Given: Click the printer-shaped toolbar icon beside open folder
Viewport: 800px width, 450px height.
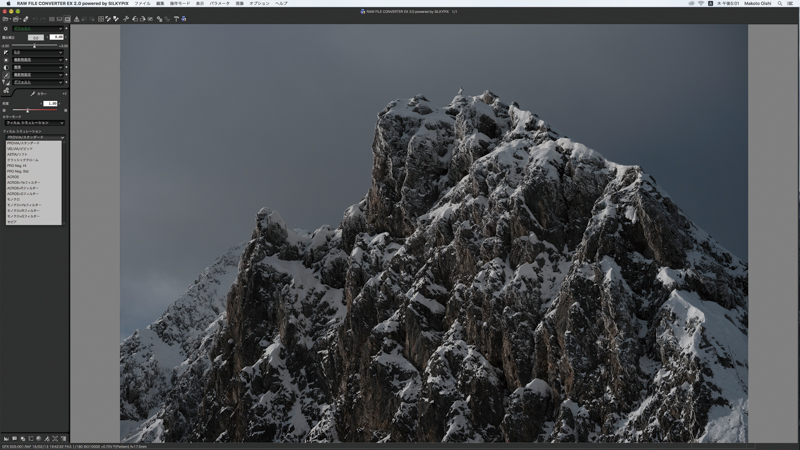Looking at the screenshot, I should [16, 19].
